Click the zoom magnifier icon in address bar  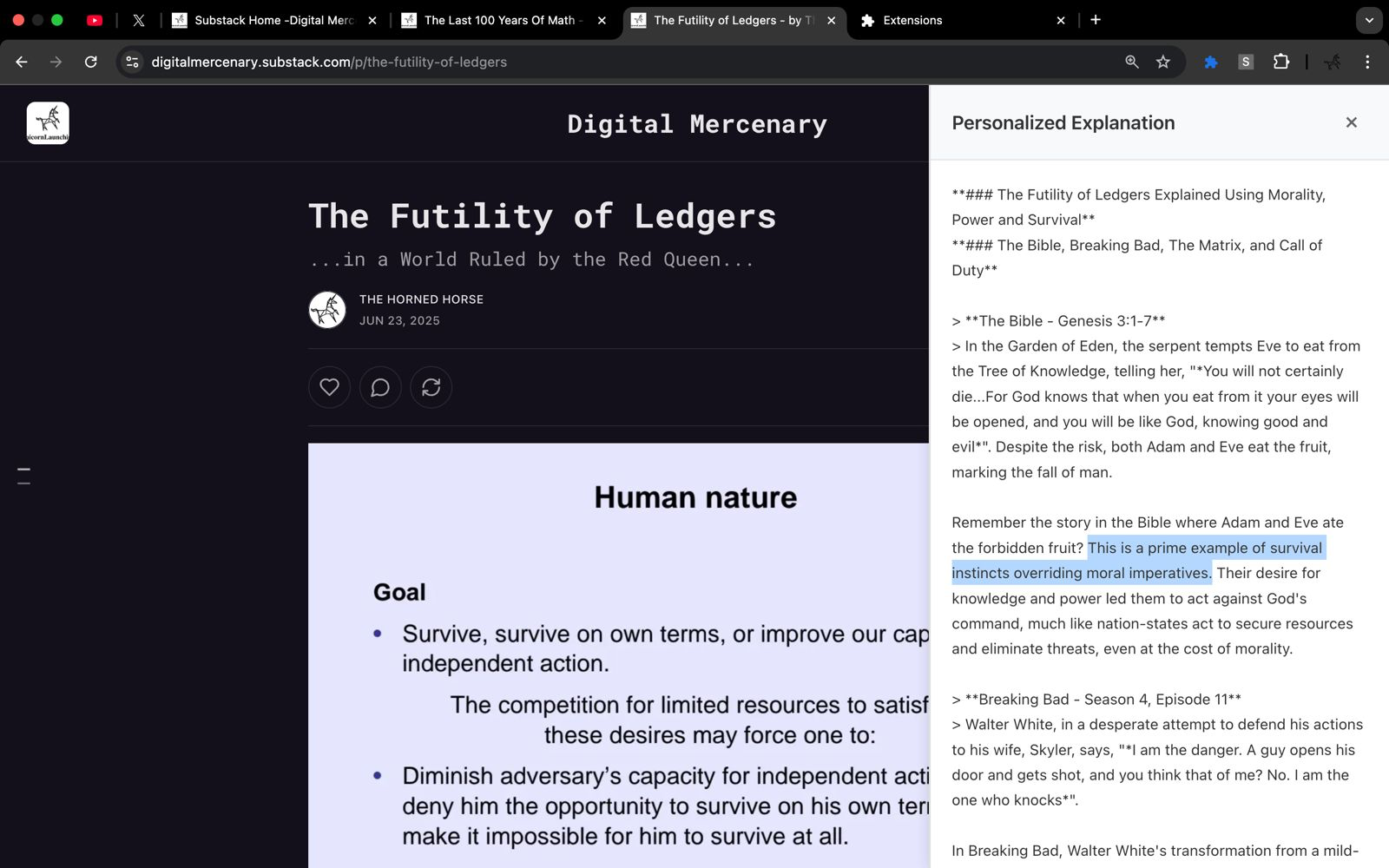pos(1132,62)
